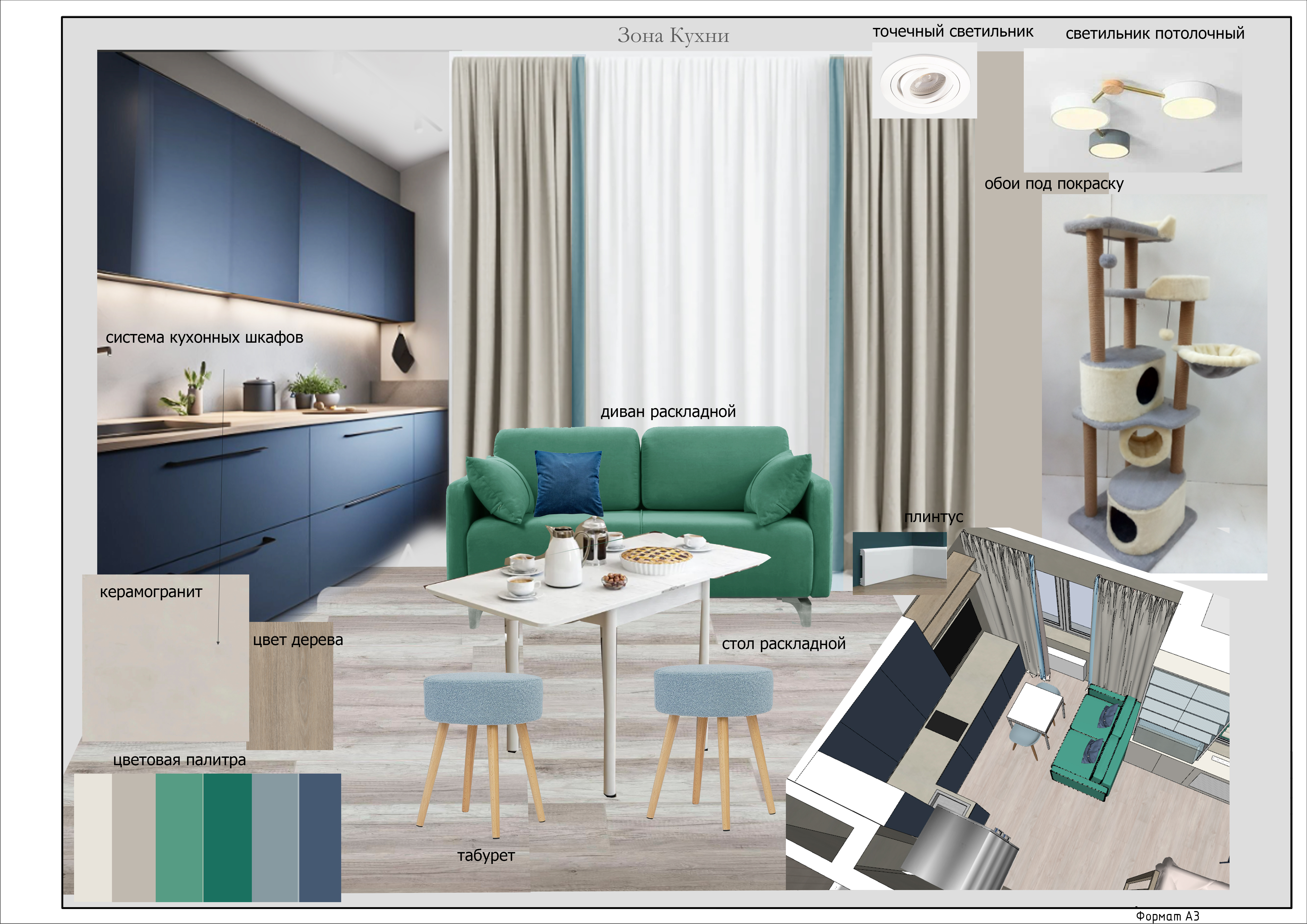Click the cat tree tower image
This screenshot has height=924, width=1307.
(1154, 384)
